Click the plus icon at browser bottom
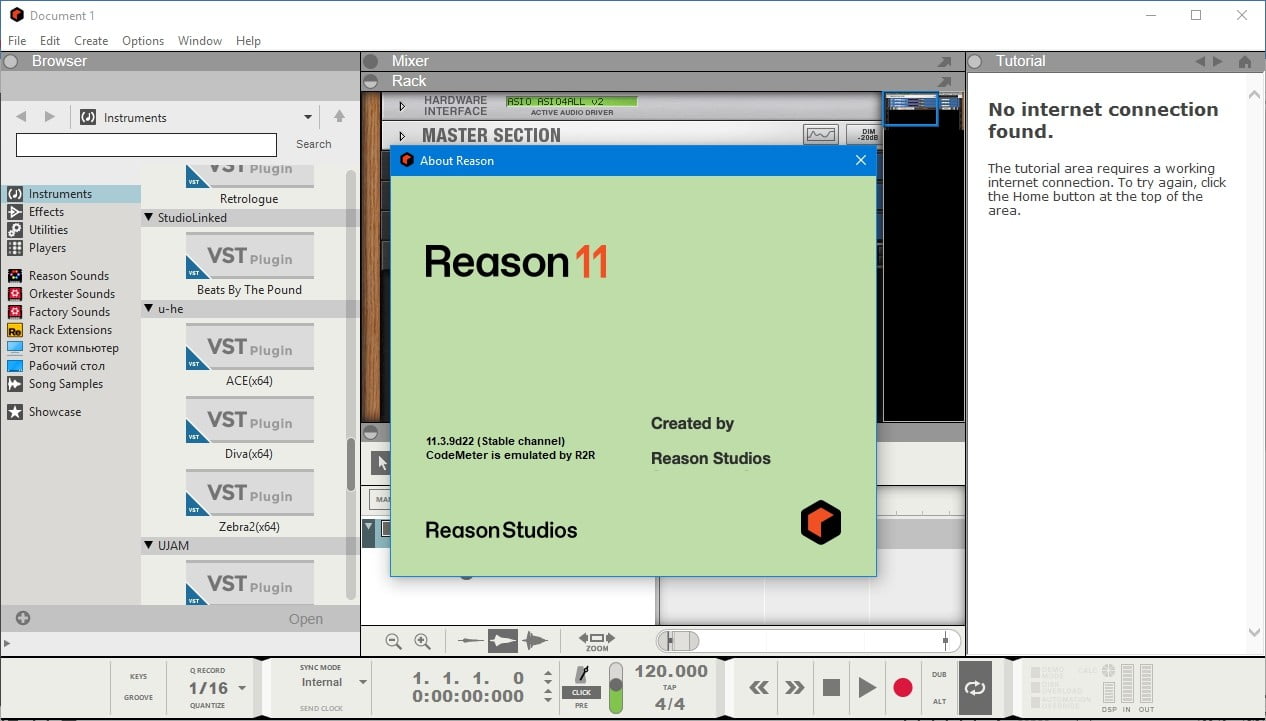 tap(23, 618)
